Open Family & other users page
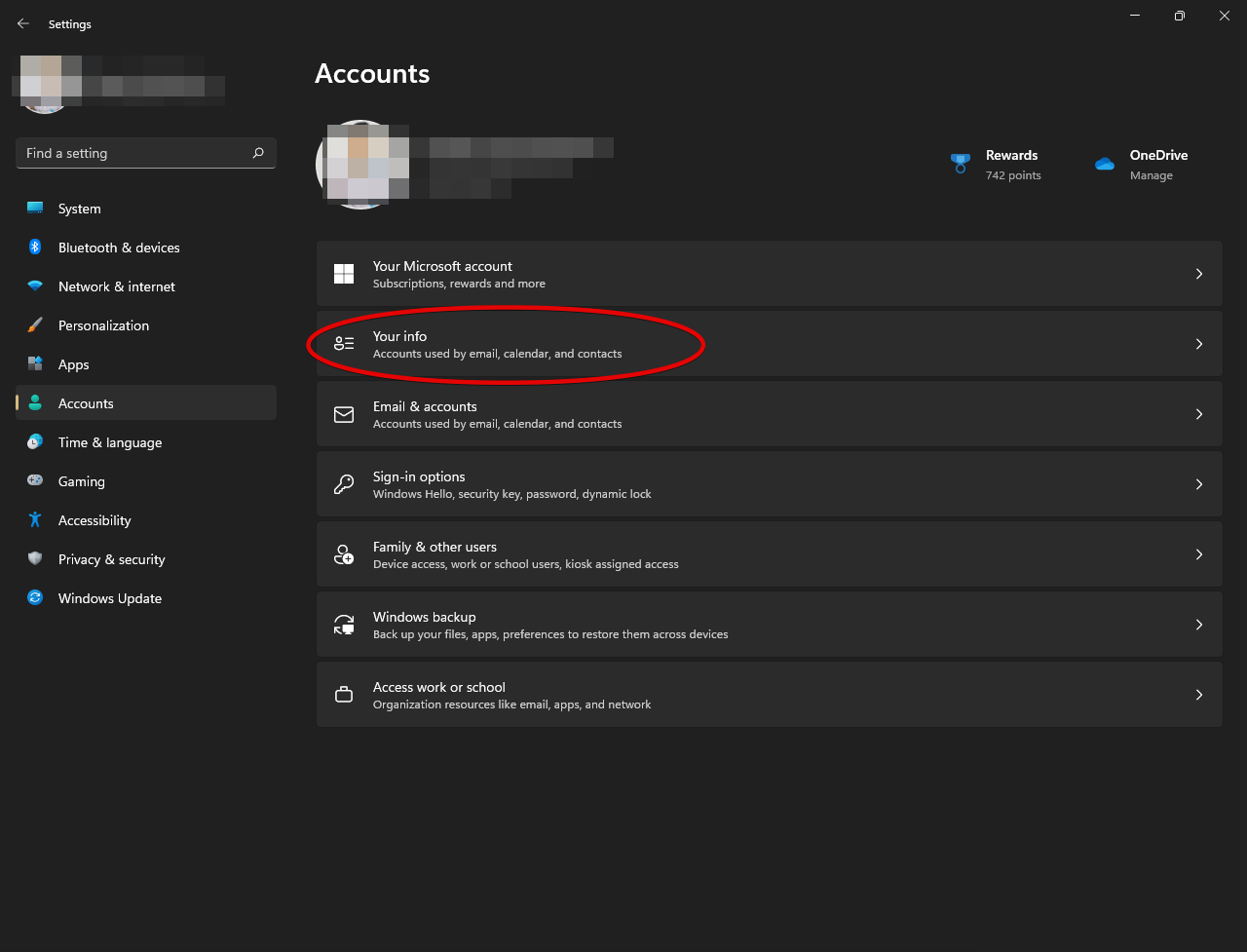This screenshot has height=952, width=1247. [770, 554]
